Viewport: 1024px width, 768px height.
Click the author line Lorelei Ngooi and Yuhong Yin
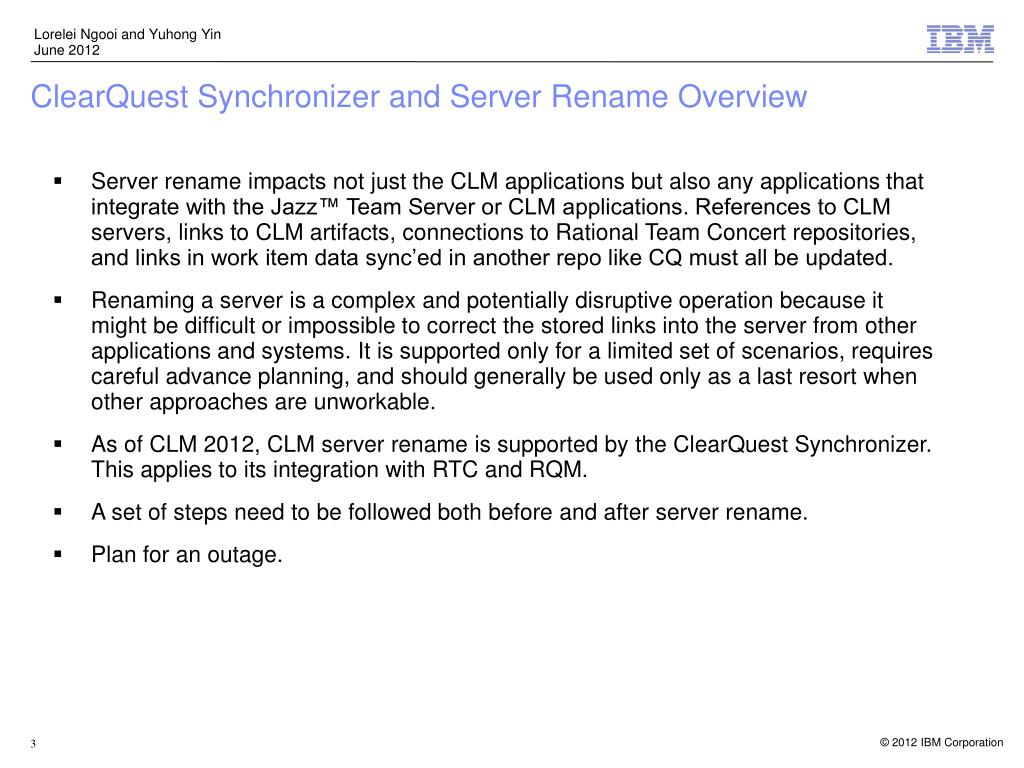point(127,34)
